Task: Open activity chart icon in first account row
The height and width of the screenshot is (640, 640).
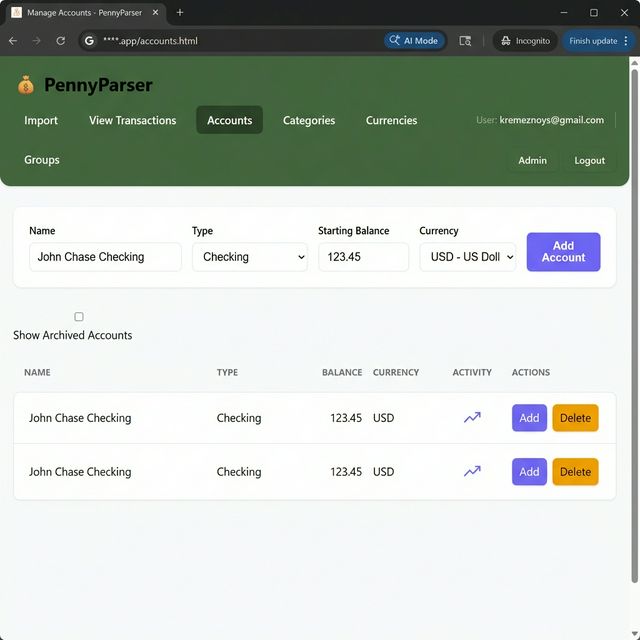Action: (x=472, y=418)
